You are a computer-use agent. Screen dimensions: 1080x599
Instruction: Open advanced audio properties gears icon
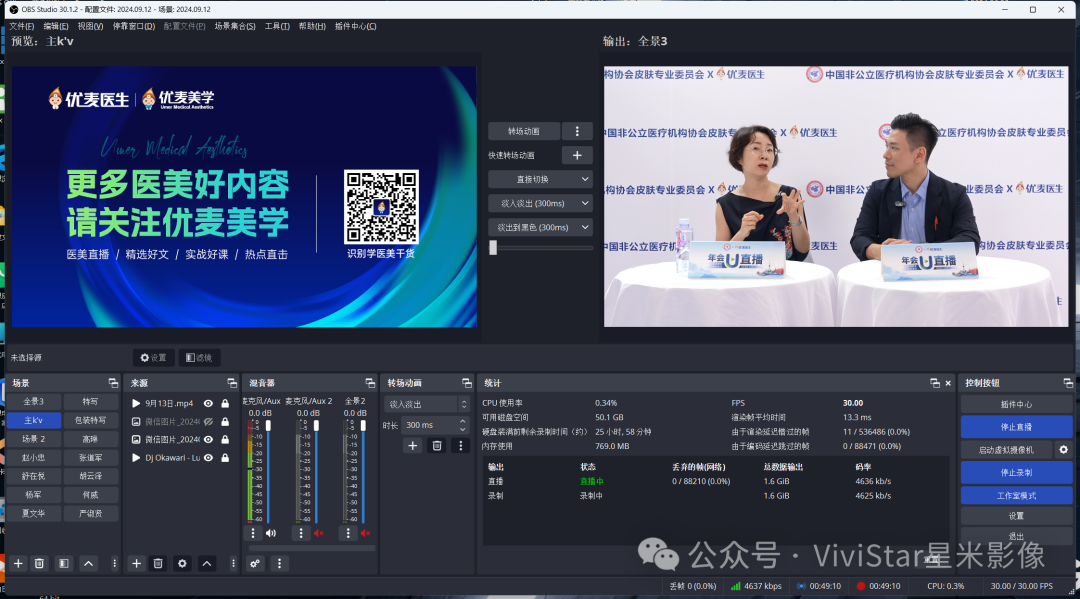tap(255, 563)
